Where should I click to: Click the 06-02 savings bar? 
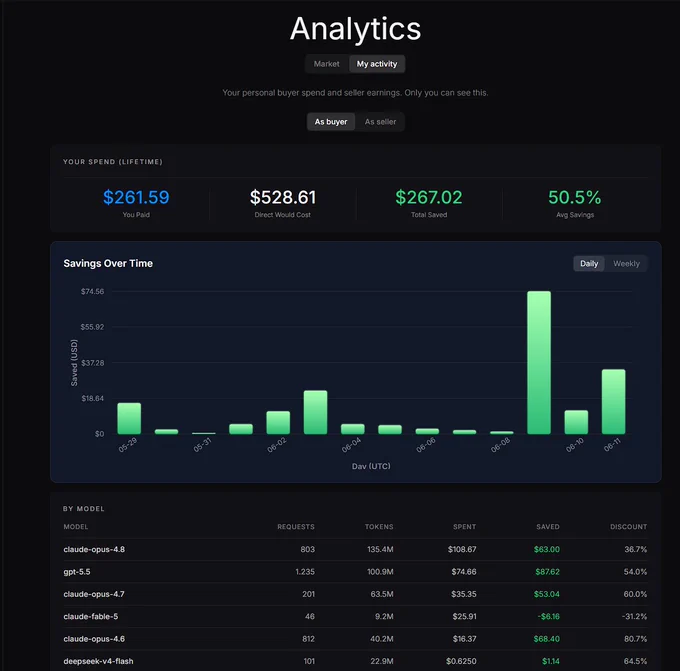point(278,422)
